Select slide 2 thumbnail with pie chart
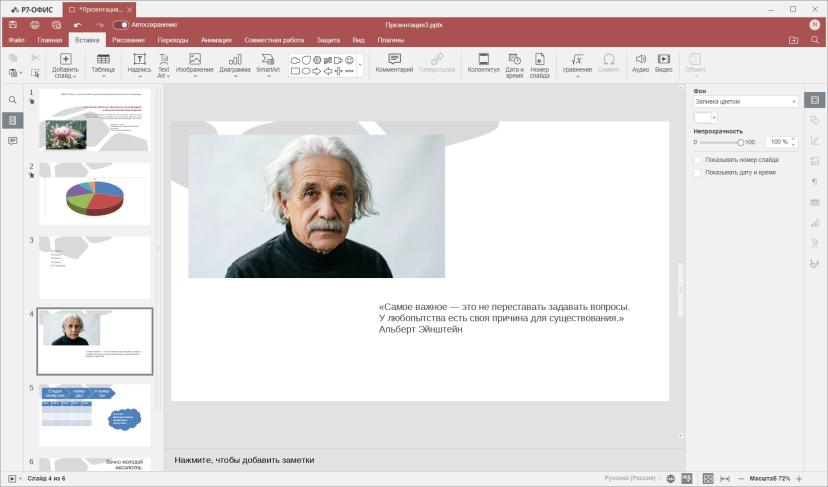This screenshot has width=828, height=487. click(95, 194)
